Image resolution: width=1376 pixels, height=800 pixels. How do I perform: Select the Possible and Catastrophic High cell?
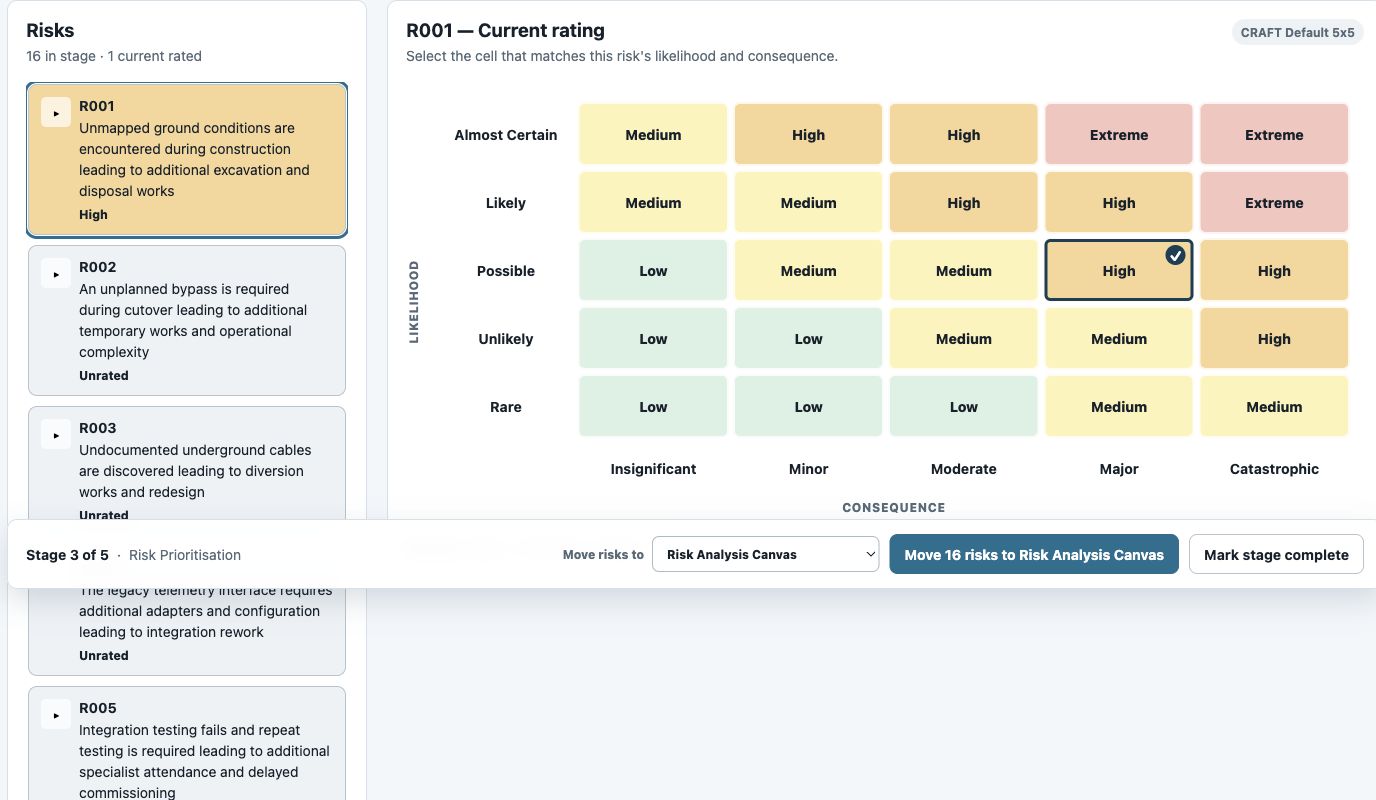tap(1274, 270)
